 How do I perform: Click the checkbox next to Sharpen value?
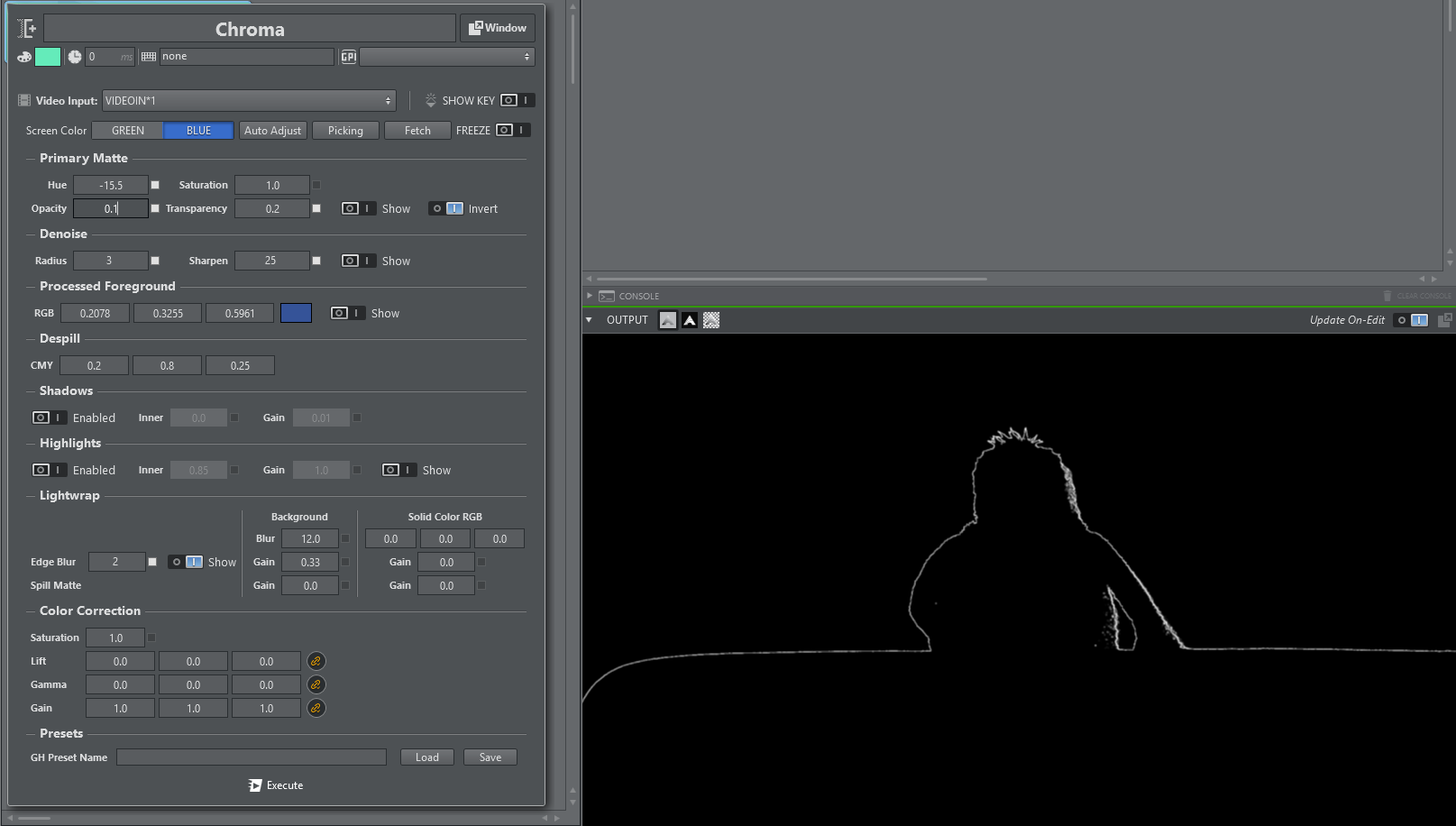pyautogui.click(x=316, y=261)
